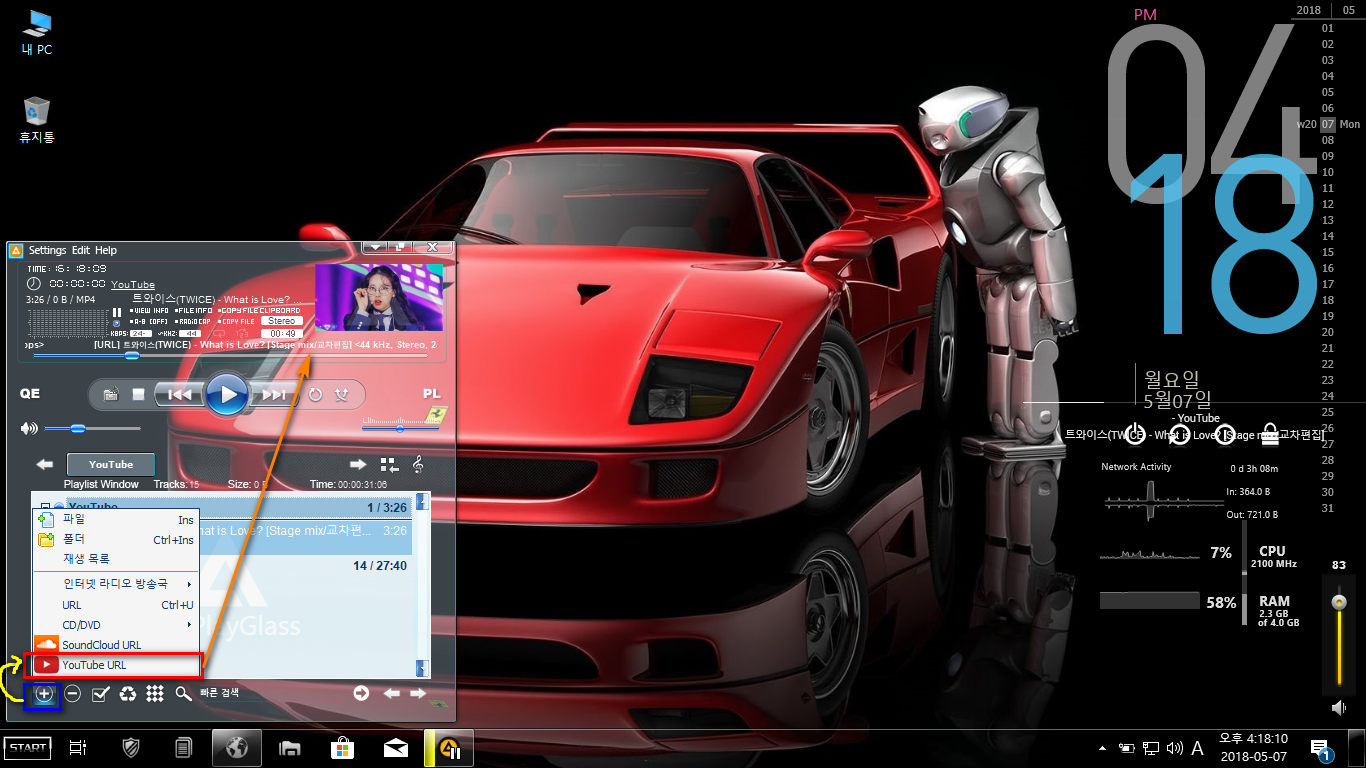Toggle the 1-2-3 play order icon
1366x768 pixels.
pos(242,333)
